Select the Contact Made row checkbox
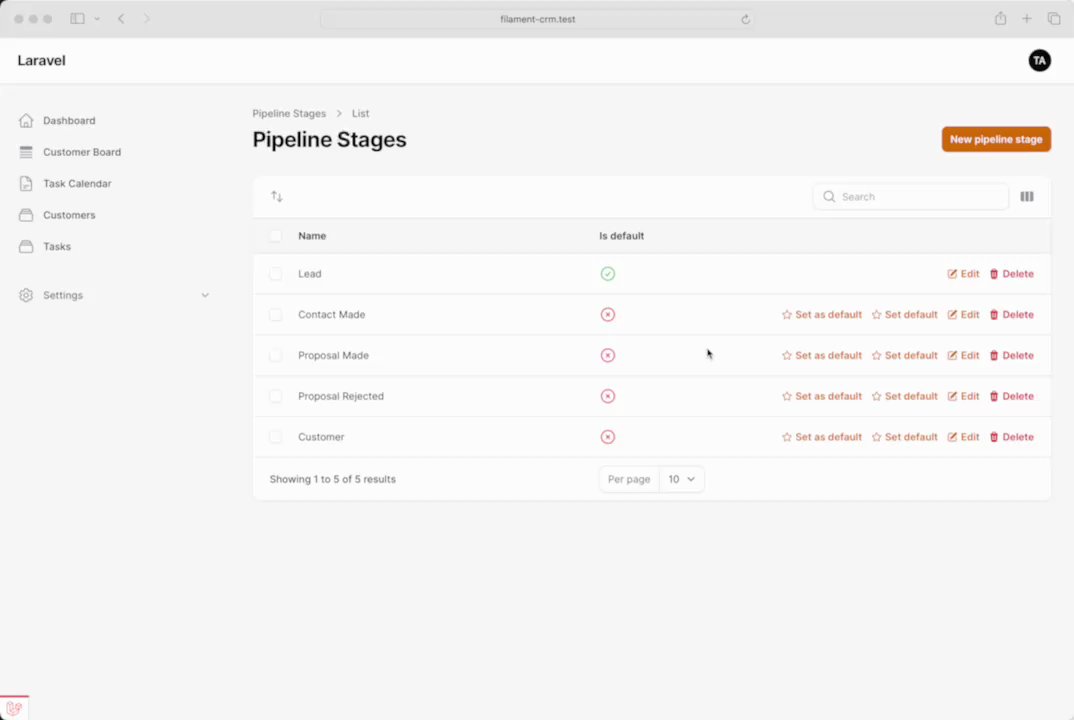 (x=276, y=315)
